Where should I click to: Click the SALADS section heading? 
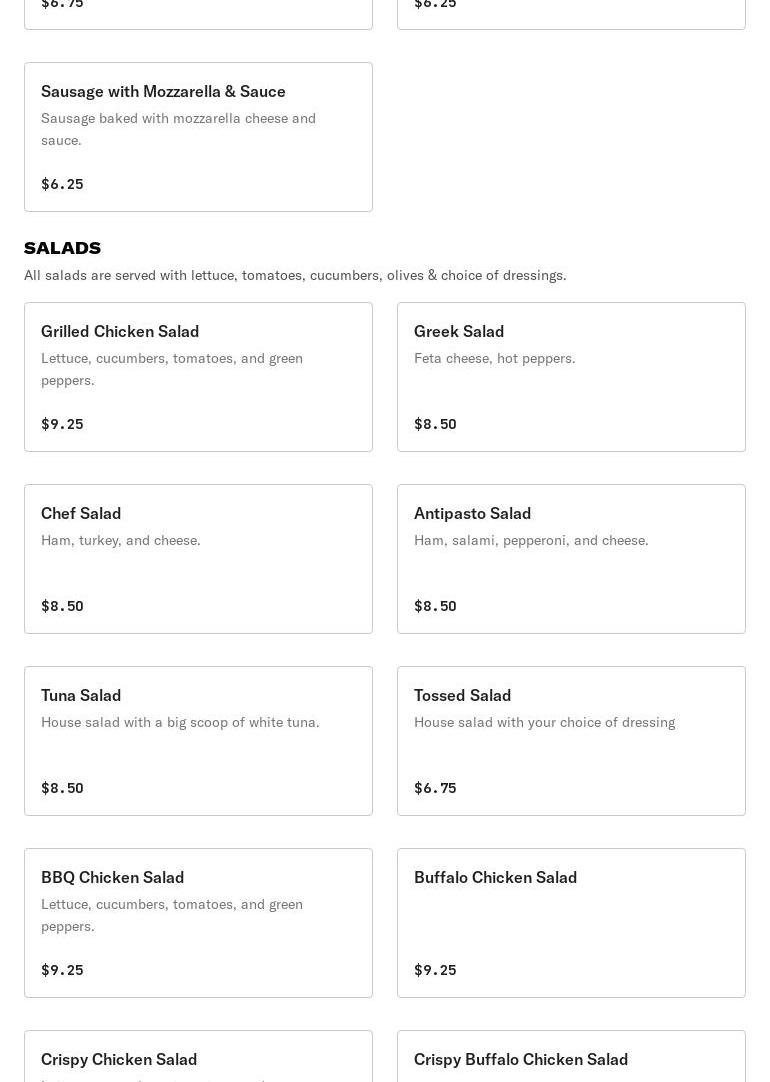pos(63,248)
